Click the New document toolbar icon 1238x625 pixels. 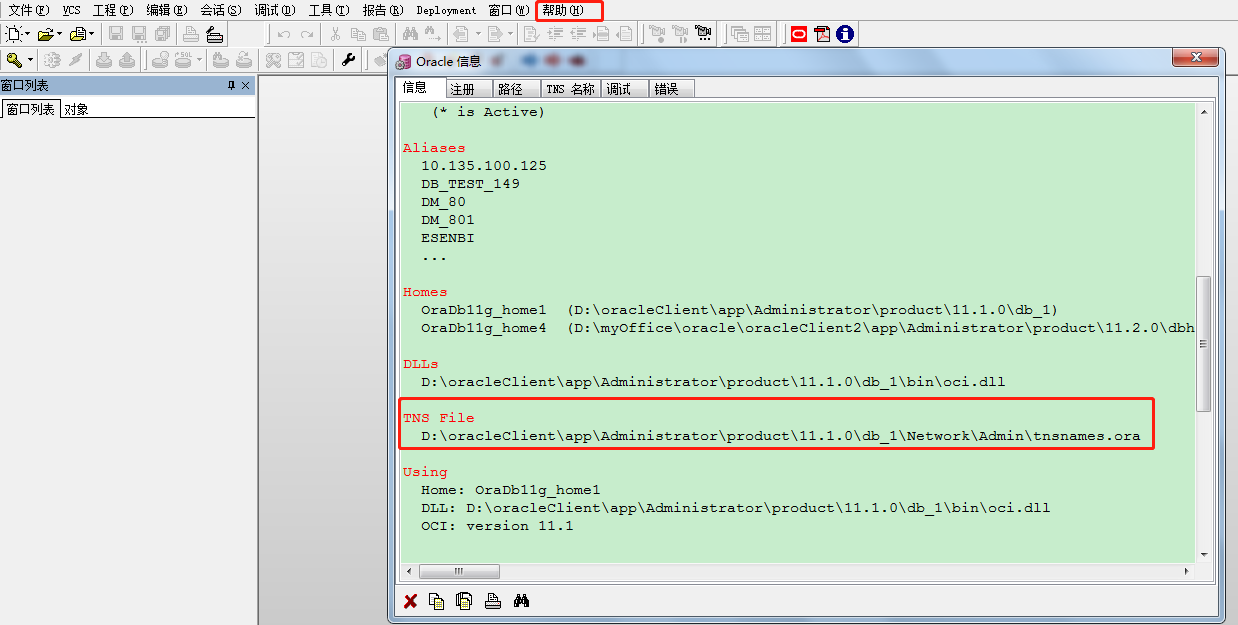click(x=14, y=34)
